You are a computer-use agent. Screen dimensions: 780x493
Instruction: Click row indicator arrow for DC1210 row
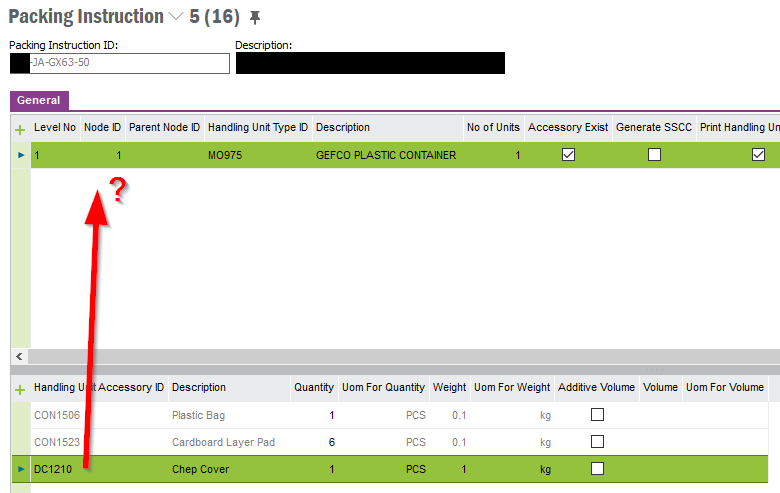click(21, 469)
